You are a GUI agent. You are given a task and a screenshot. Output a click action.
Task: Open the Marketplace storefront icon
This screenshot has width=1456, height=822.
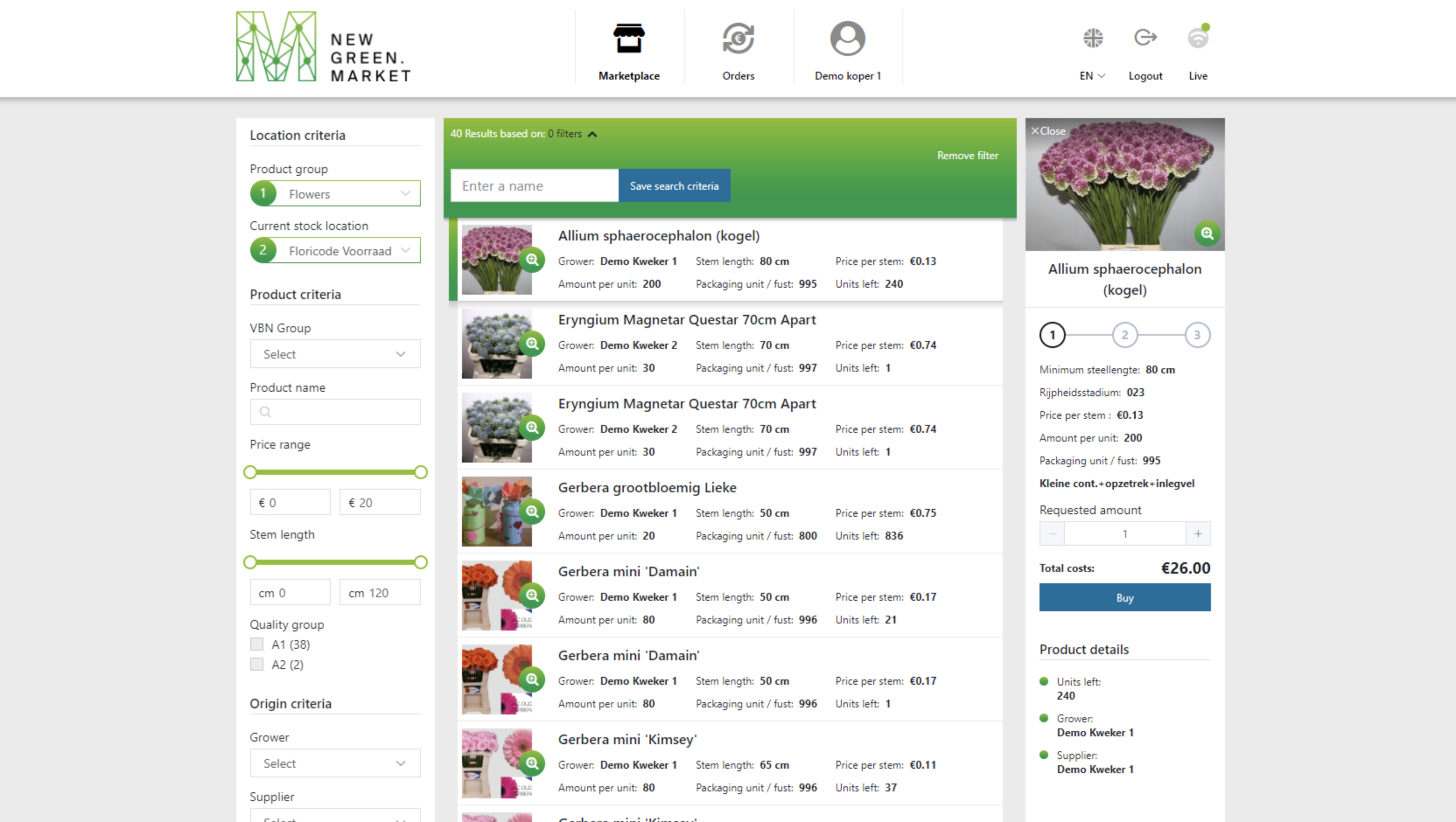629,38
